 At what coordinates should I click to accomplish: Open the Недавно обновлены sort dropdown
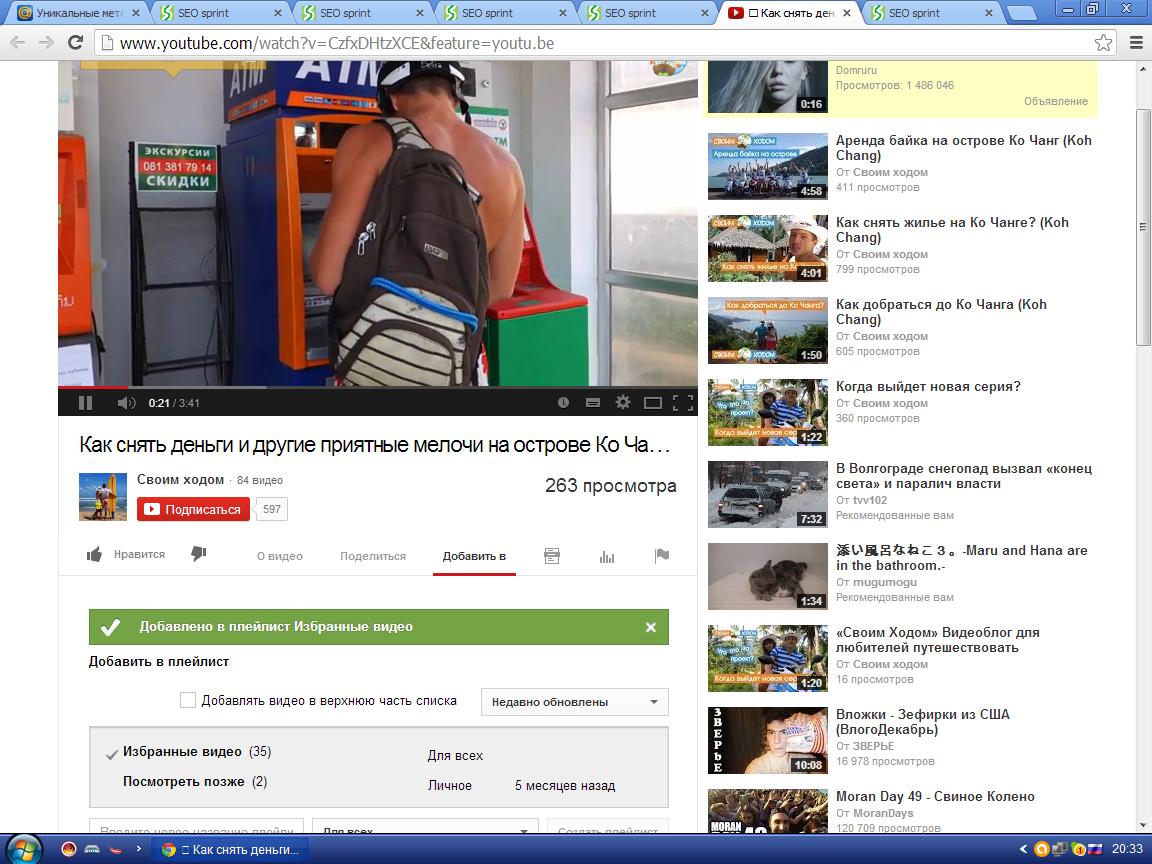click(x=575, y=702)
